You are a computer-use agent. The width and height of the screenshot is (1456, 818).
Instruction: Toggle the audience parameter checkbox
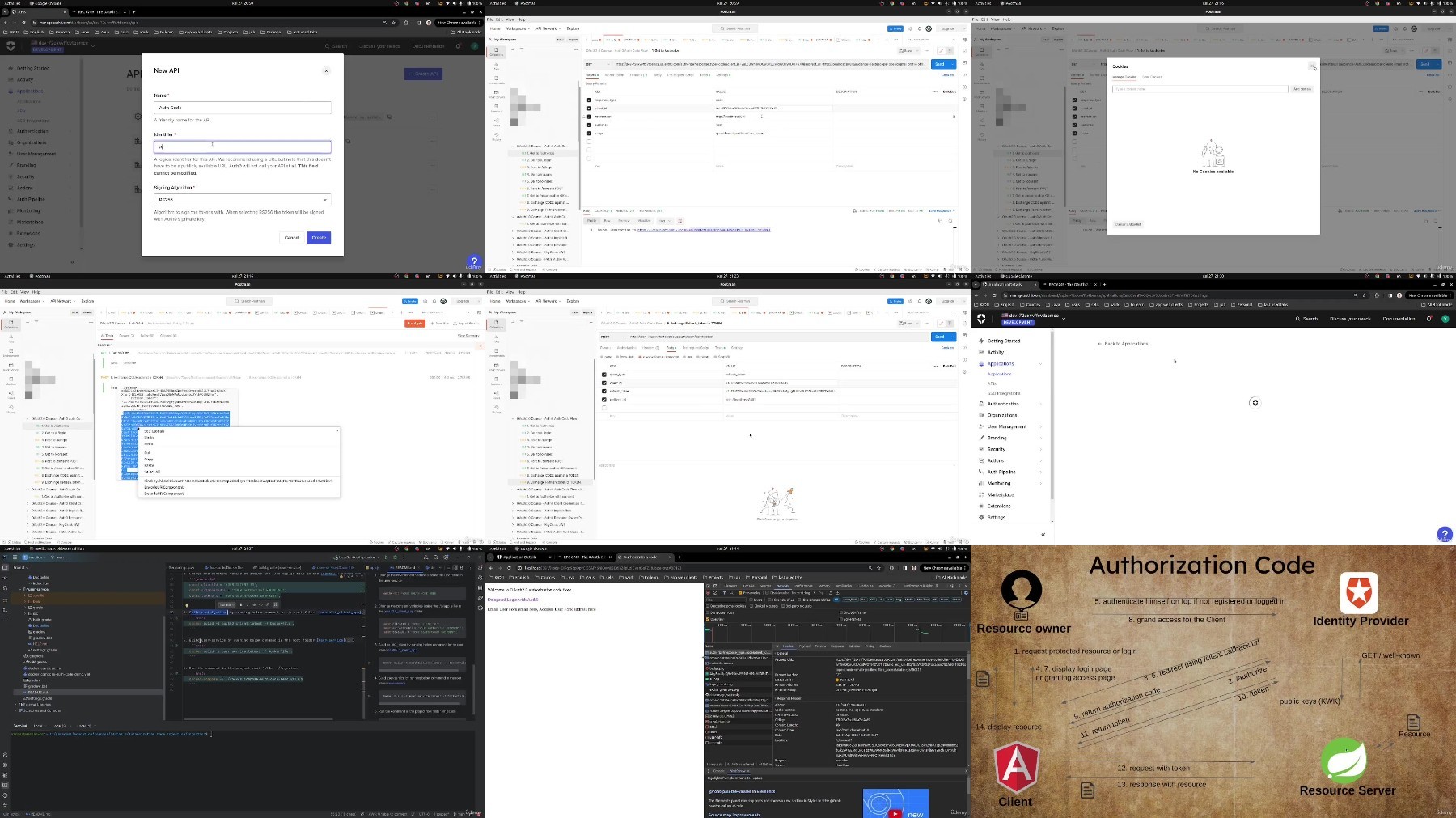point(589,125)
